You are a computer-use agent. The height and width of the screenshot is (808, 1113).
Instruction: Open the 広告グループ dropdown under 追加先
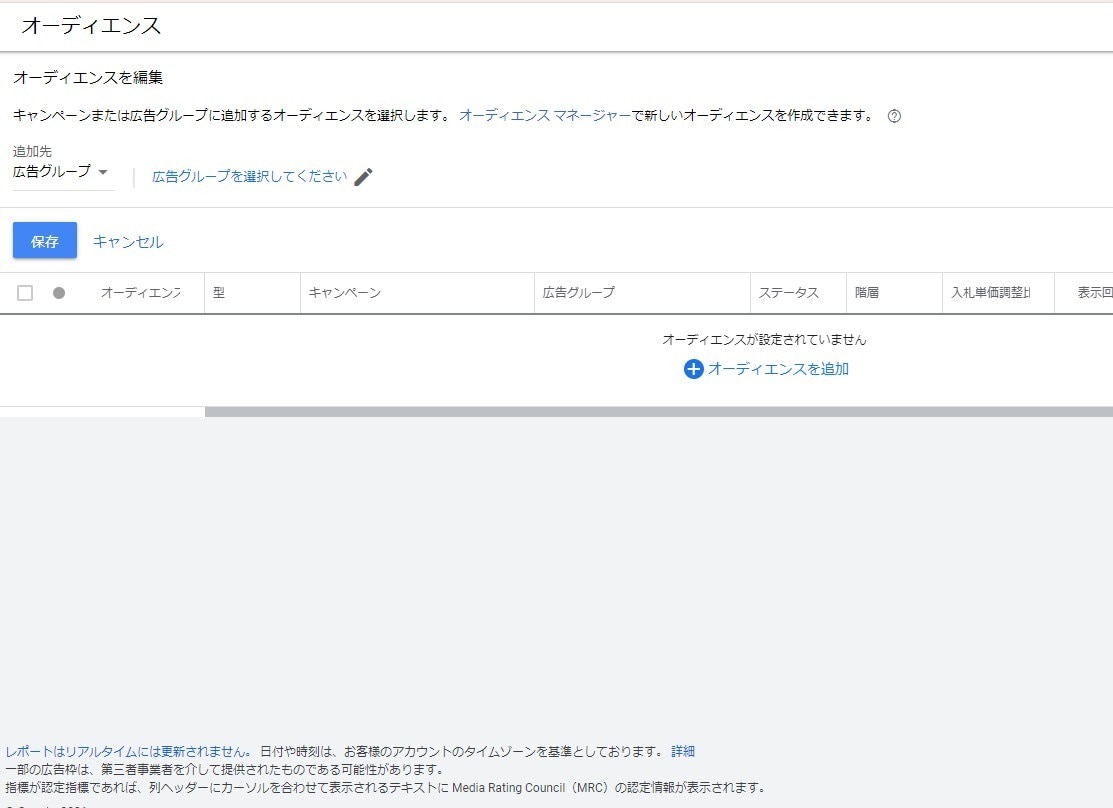coord(62,172)
